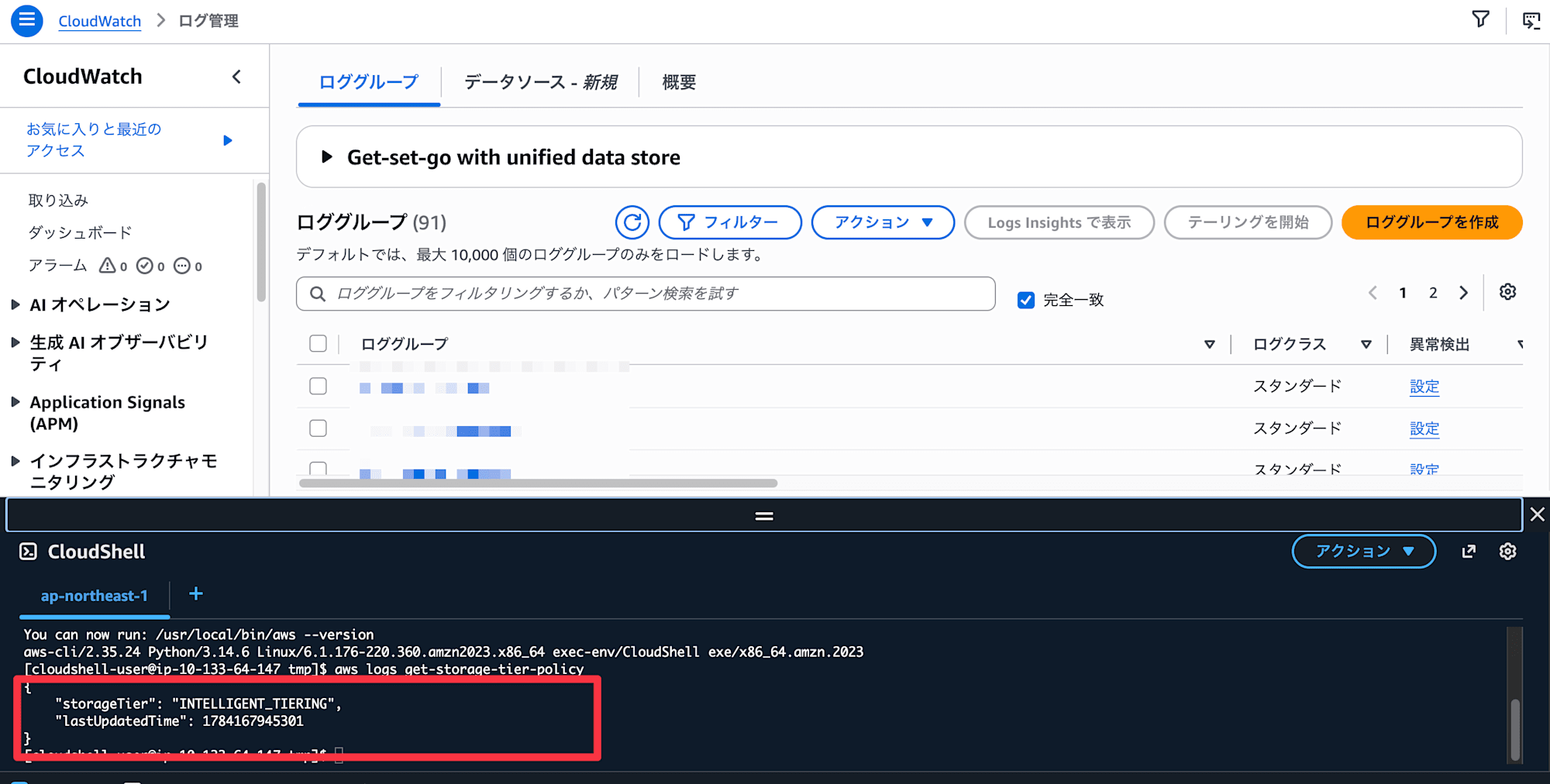Open CloudShell settings gear icon
Screen dimensions: 1550x784
pos(1507,552)
